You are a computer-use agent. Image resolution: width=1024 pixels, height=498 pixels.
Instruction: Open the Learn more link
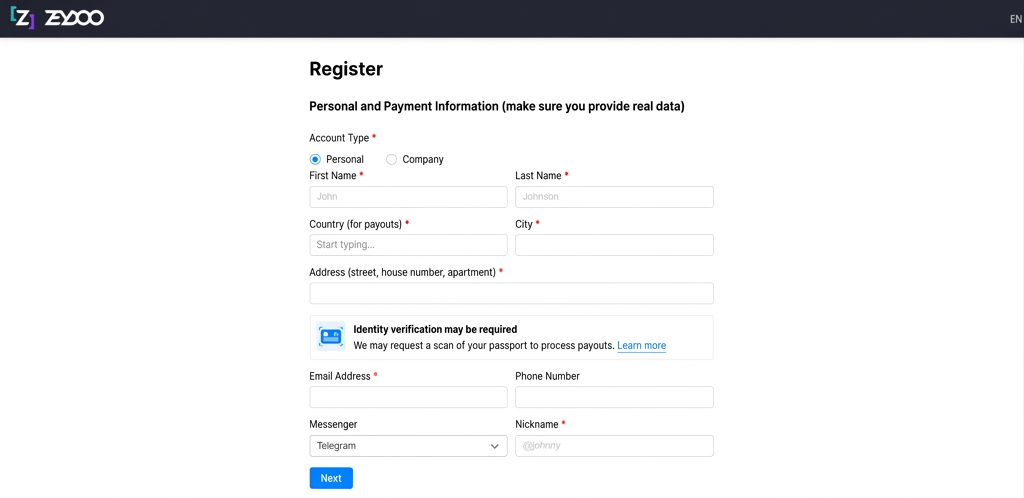641,346
